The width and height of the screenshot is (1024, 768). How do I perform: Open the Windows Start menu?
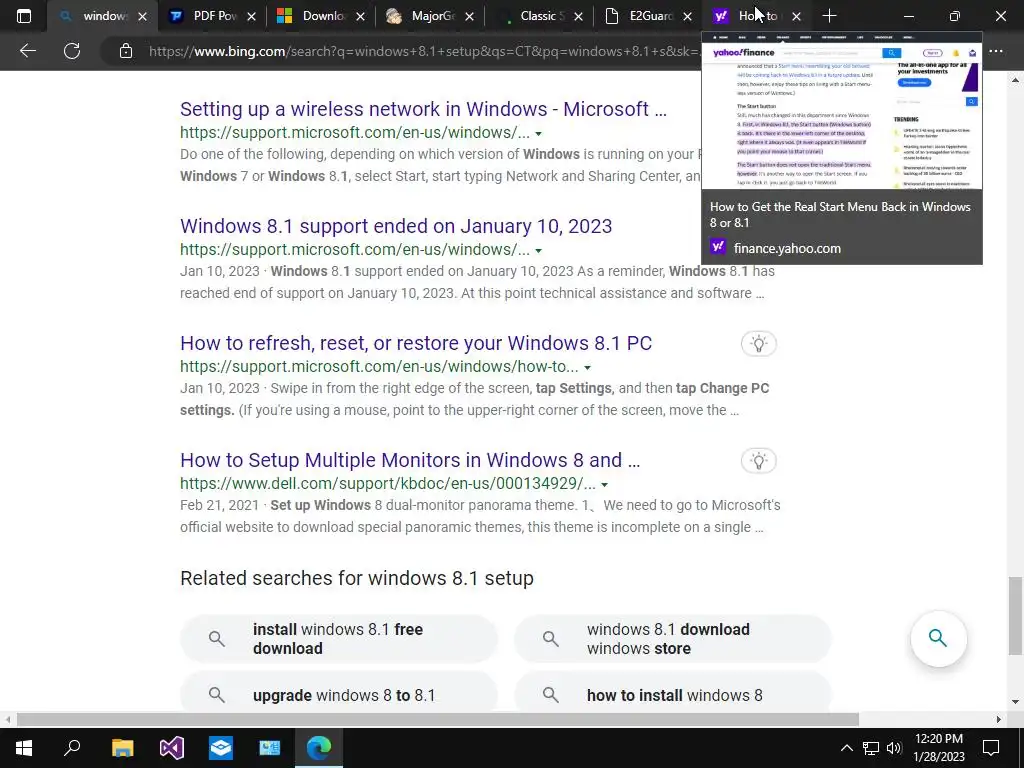[24, 748]
